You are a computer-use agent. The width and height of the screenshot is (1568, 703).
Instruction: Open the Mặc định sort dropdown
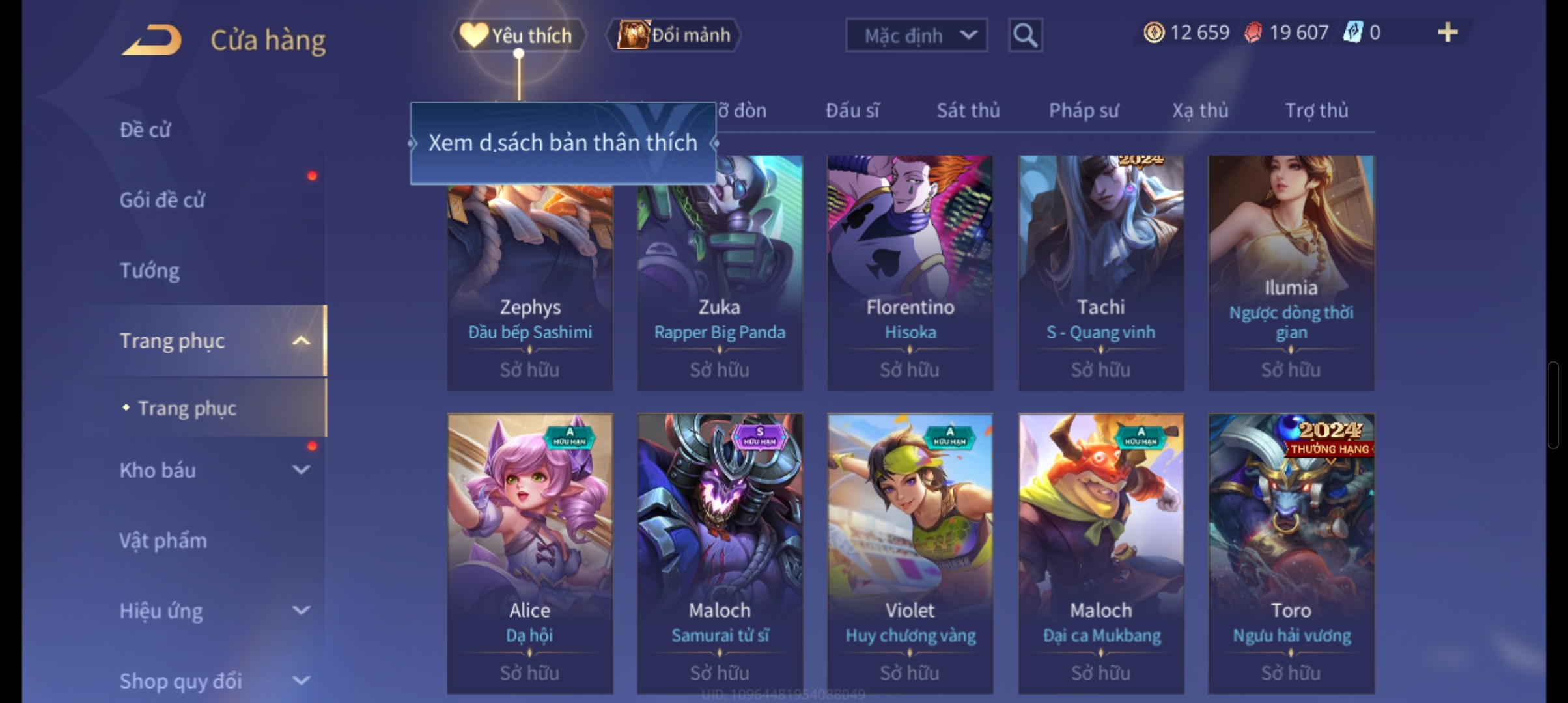click(916, 35)
